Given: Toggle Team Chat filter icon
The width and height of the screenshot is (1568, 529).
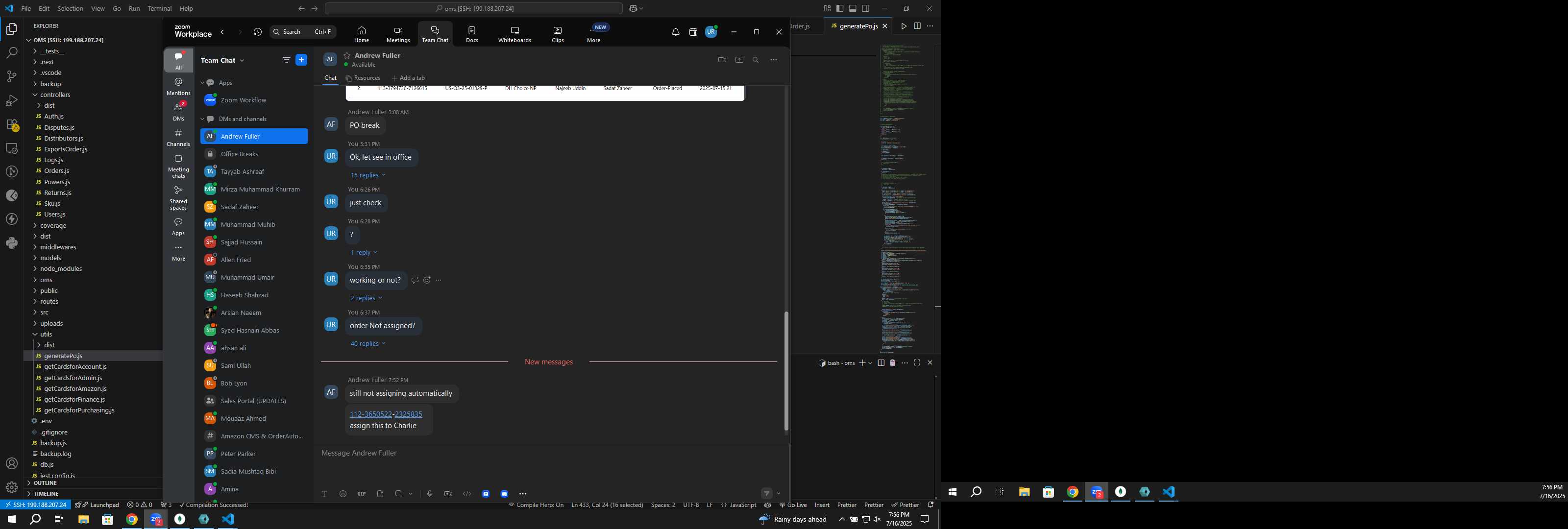Looking at the screenshot, I should click(x=286, y=60).
